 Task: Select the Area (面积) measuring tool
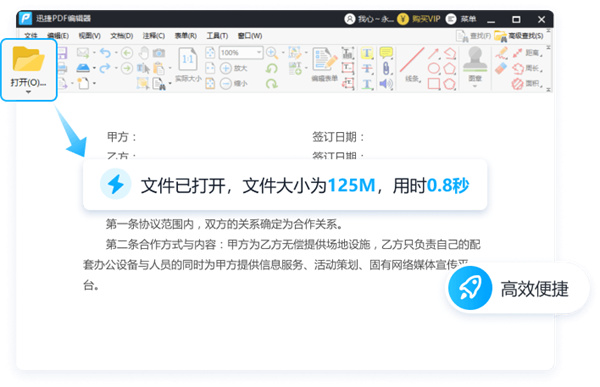[x=528, y=84]
